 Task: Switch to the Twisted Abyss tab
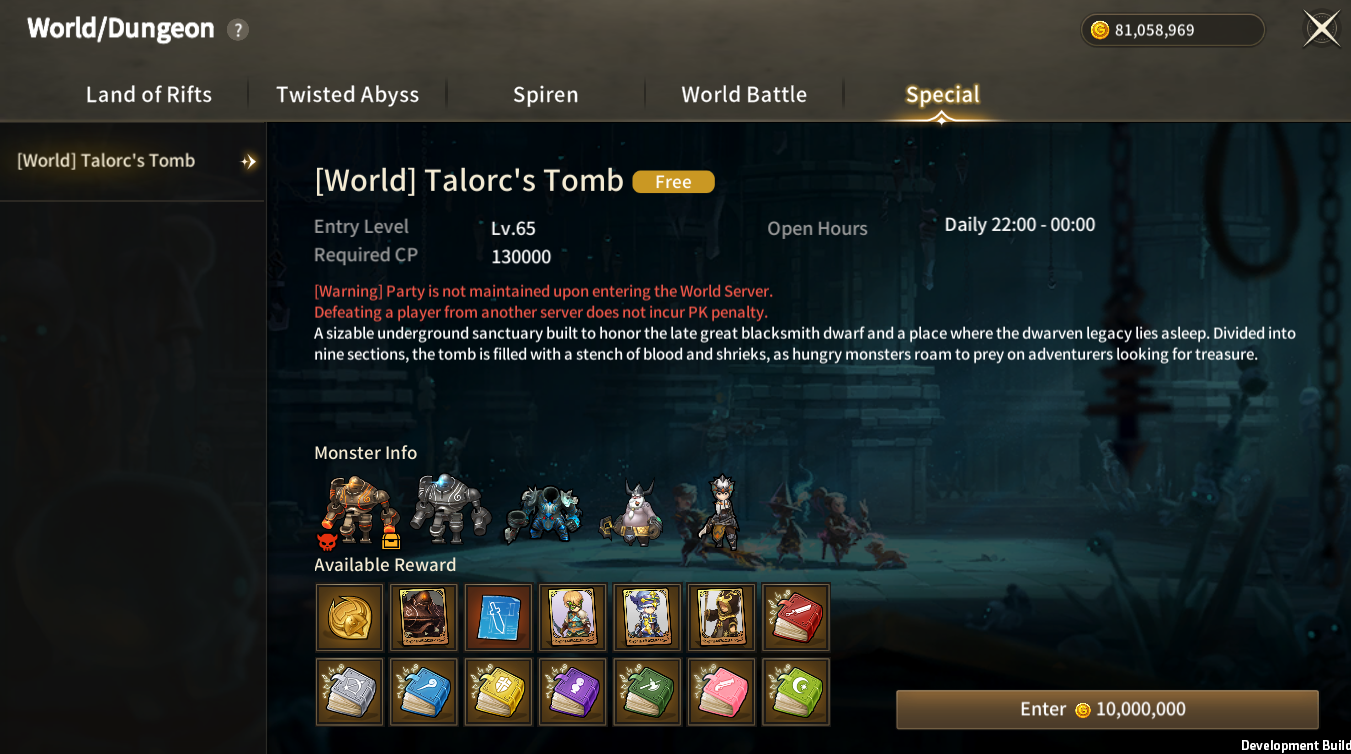348,95
